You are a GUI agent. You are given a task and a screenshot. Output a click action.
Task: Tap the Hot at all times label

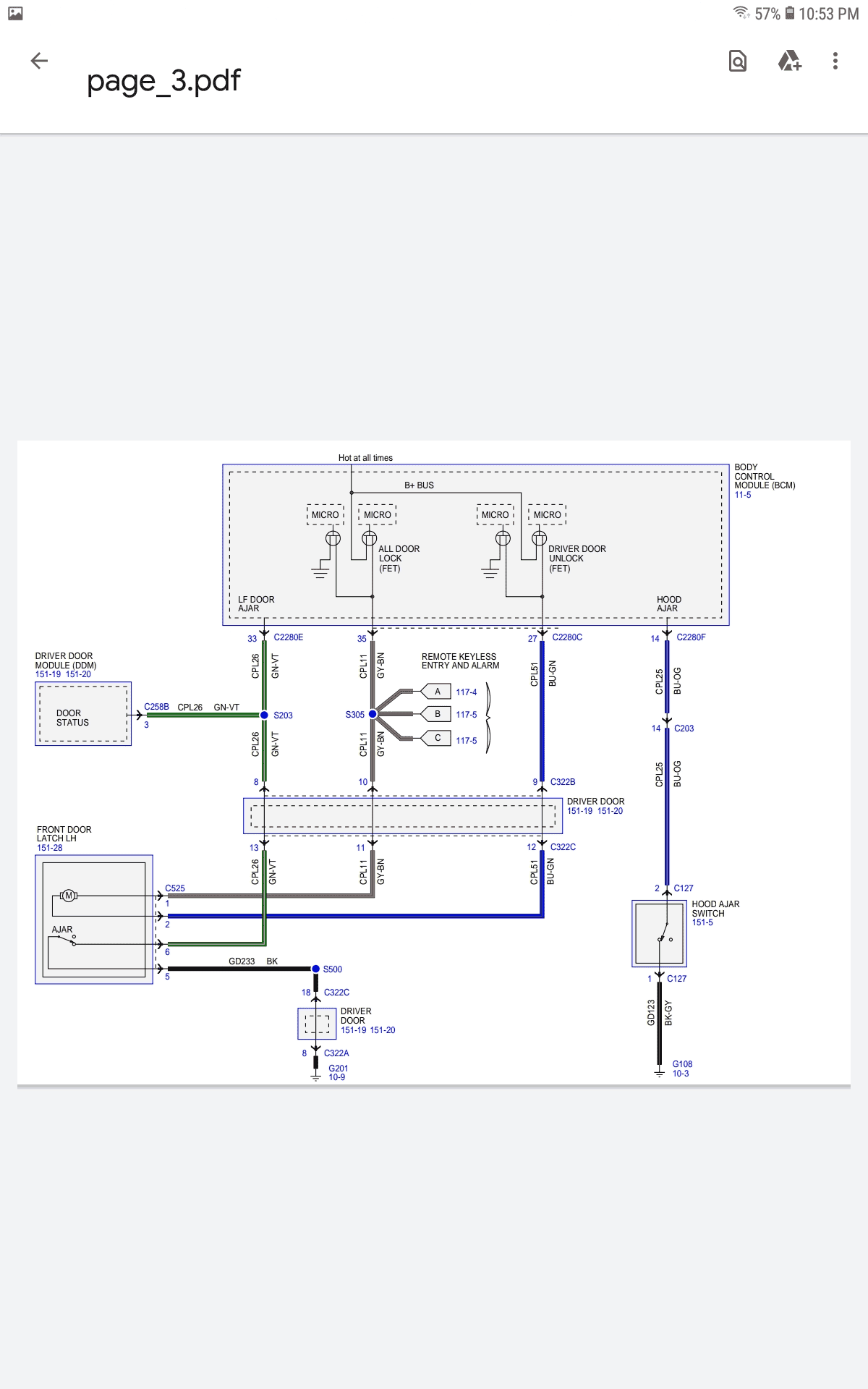[365, 458]
